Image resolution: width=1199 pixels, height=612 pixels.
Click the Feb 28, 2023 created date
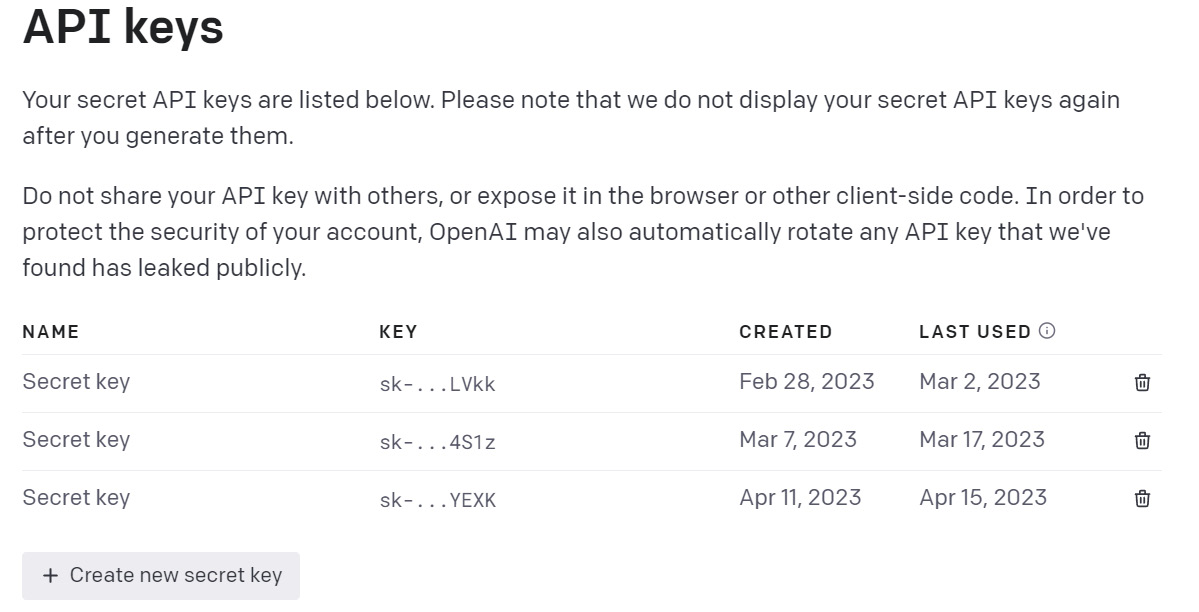point(807,382)
